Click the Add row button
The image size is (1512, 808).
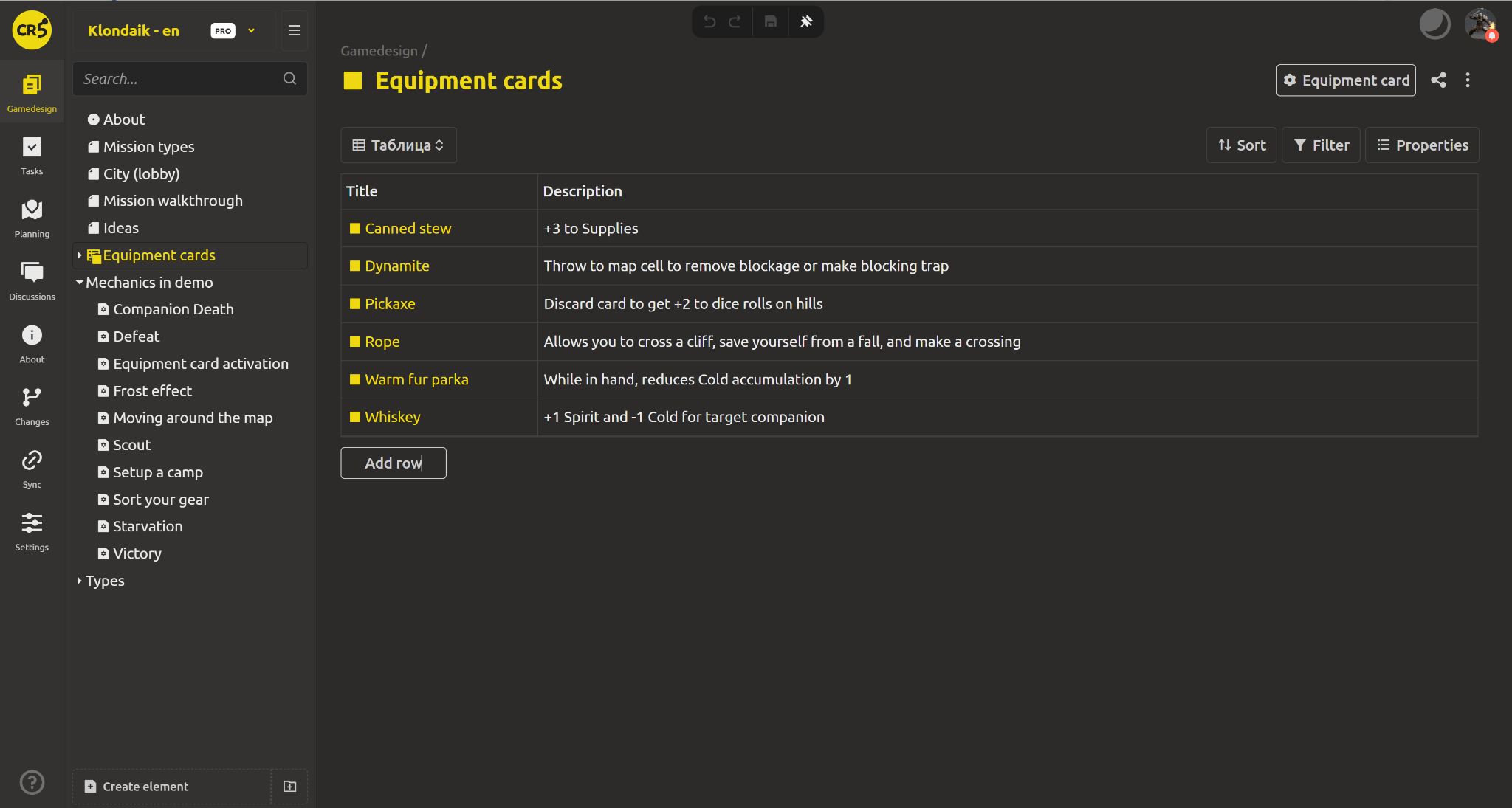tap(393, 463)
